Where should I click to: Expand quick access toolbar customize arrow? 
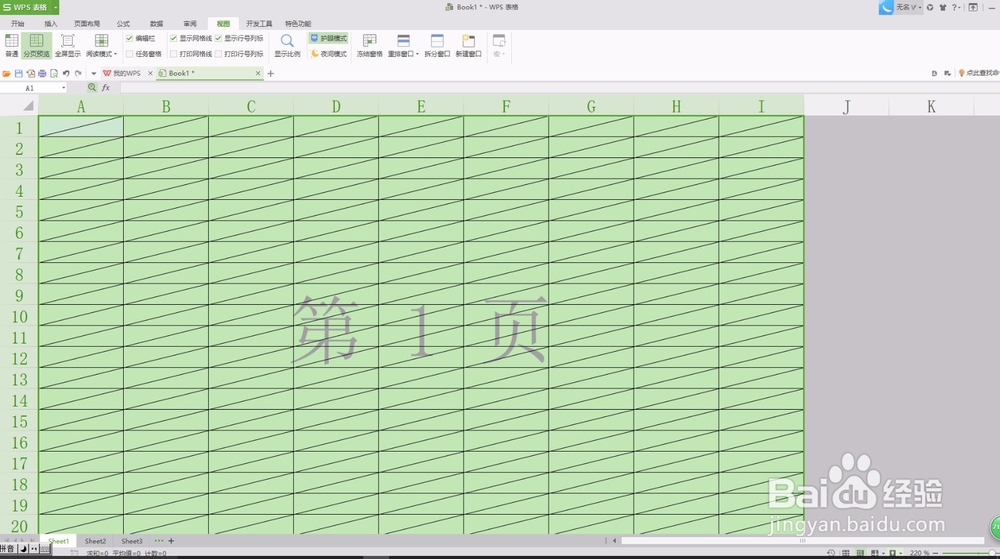pyautogui.click(x=94, y=73)
